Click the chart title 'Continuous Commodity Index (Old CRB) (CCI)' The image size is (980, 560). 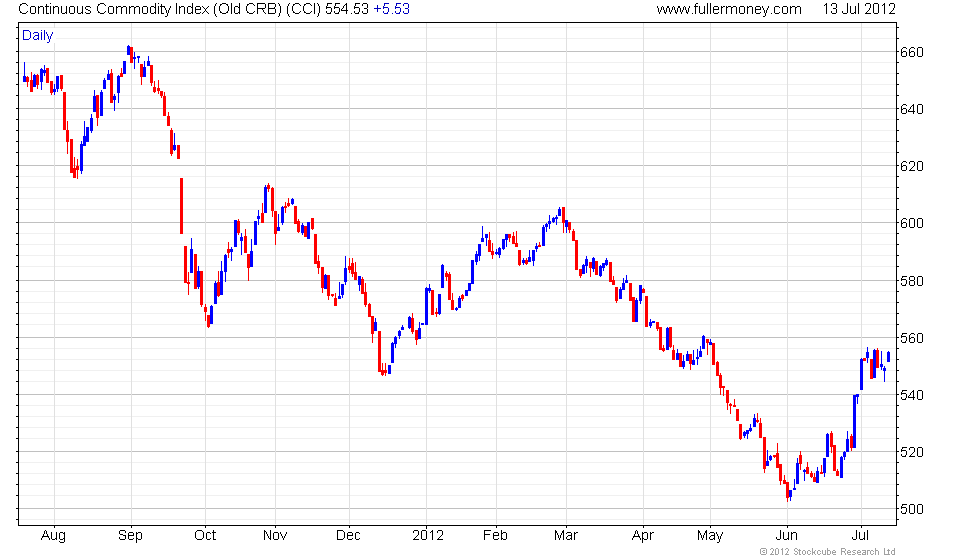169,9
